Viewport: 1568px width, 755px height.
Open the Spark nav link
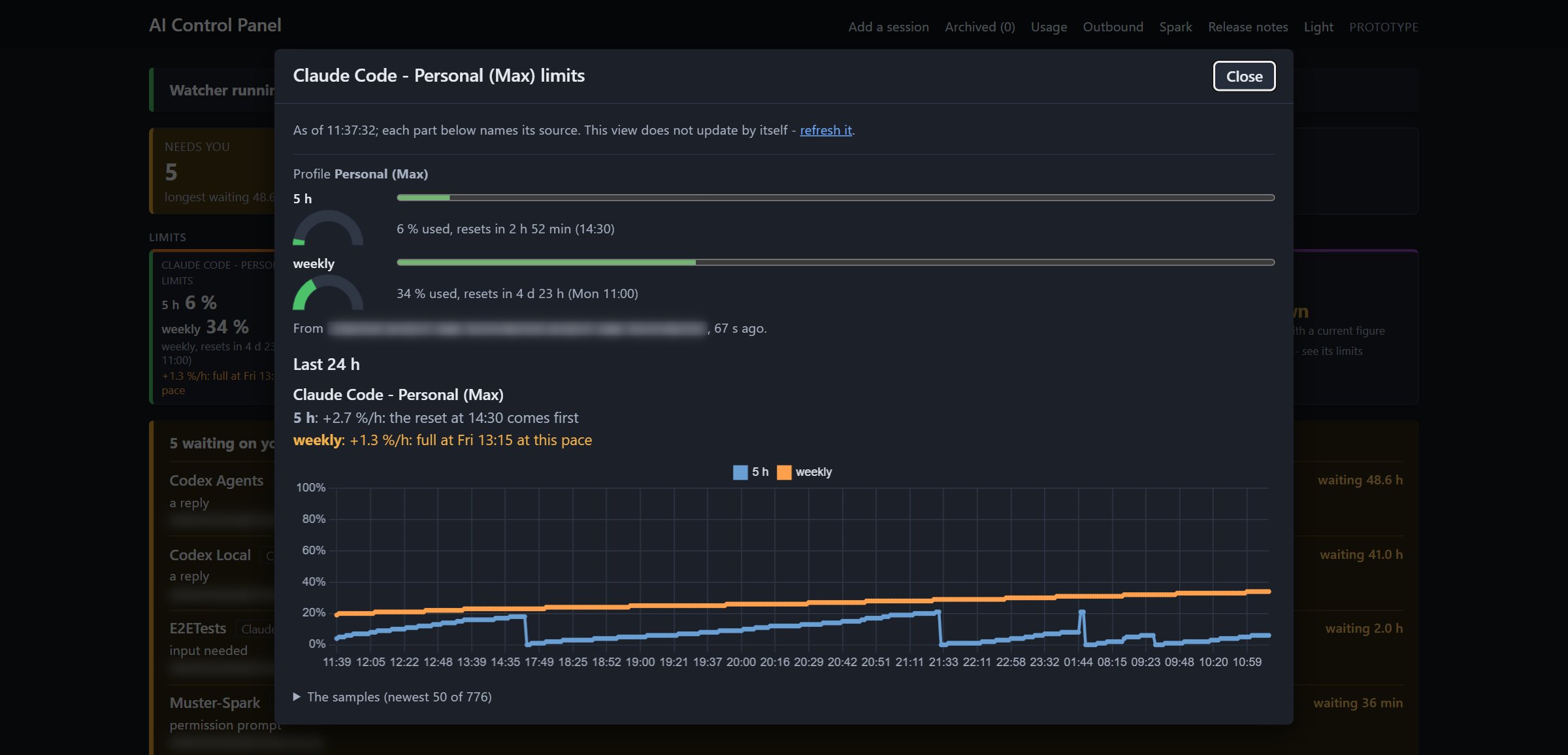[x=1175, y=27]
